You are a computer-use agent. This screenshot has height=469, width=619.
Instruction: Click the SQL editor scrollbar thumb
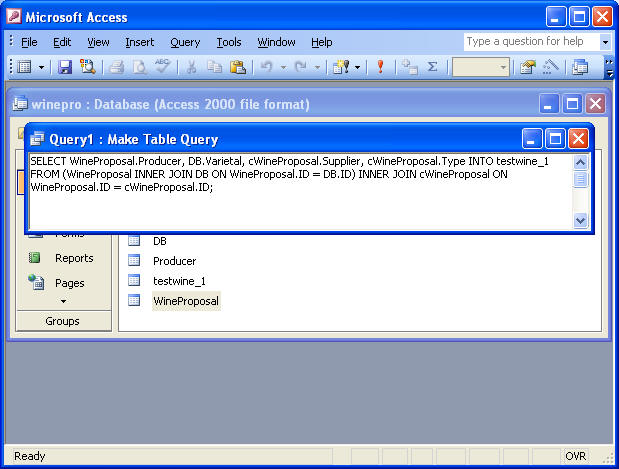tap(580, 179)
